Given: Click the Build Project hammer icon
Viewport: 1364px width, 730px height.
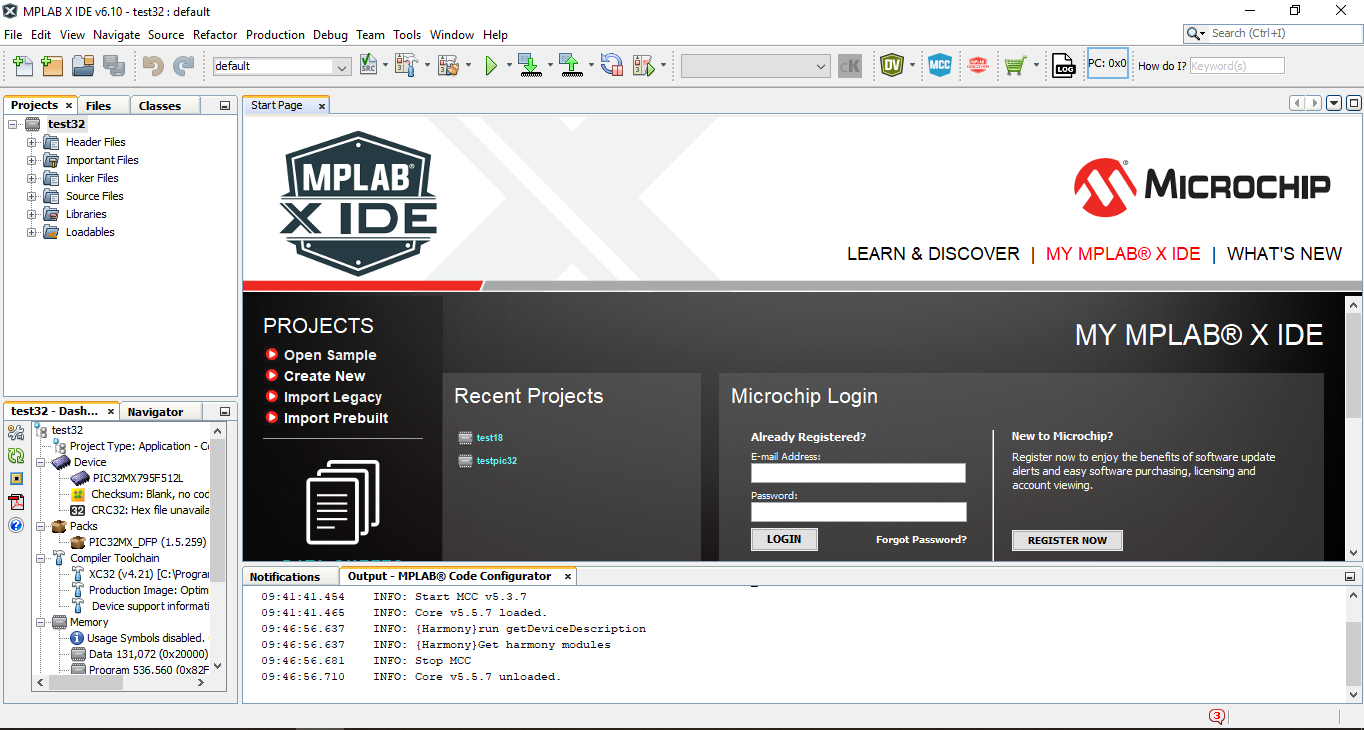Looking at the screenshot, I should [405, 66].
